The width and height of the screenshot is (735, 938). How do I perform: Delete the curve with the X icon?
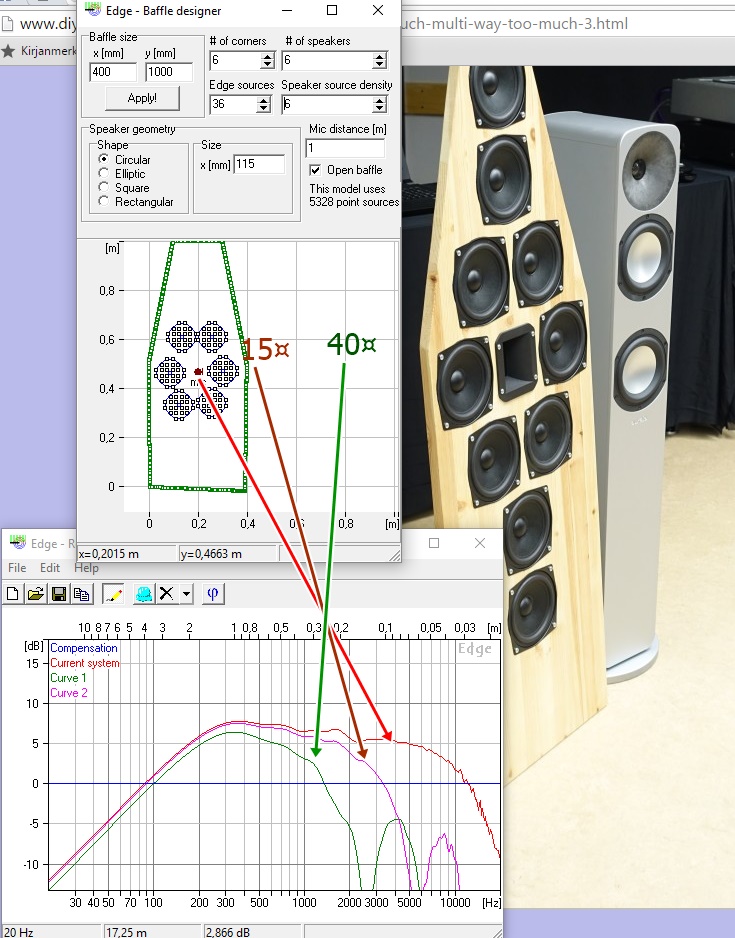pos(166,594)
